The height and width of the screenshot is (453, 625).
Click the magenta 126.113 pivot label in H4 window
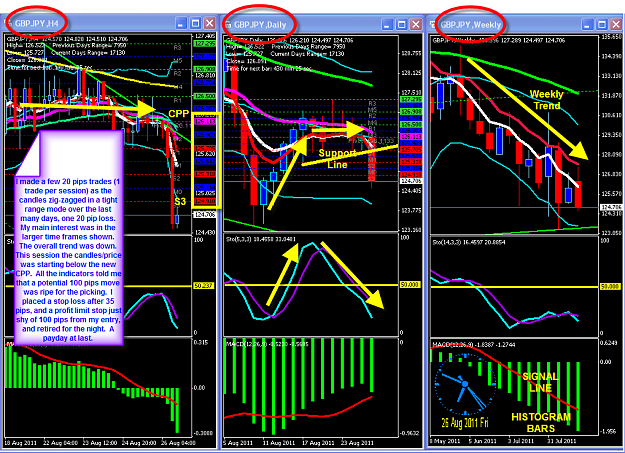(x=204, y=121)
